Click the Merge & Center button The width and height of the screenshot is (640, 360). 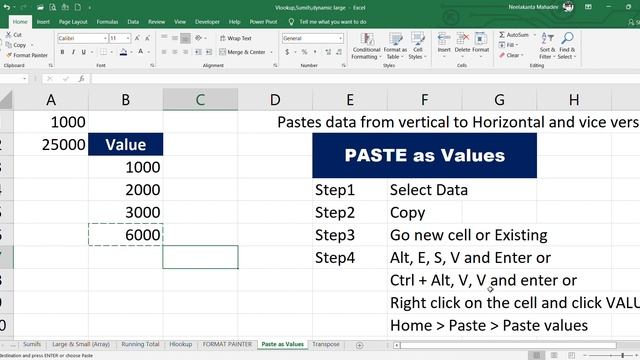pyautogui.click(x=242, y=52)
